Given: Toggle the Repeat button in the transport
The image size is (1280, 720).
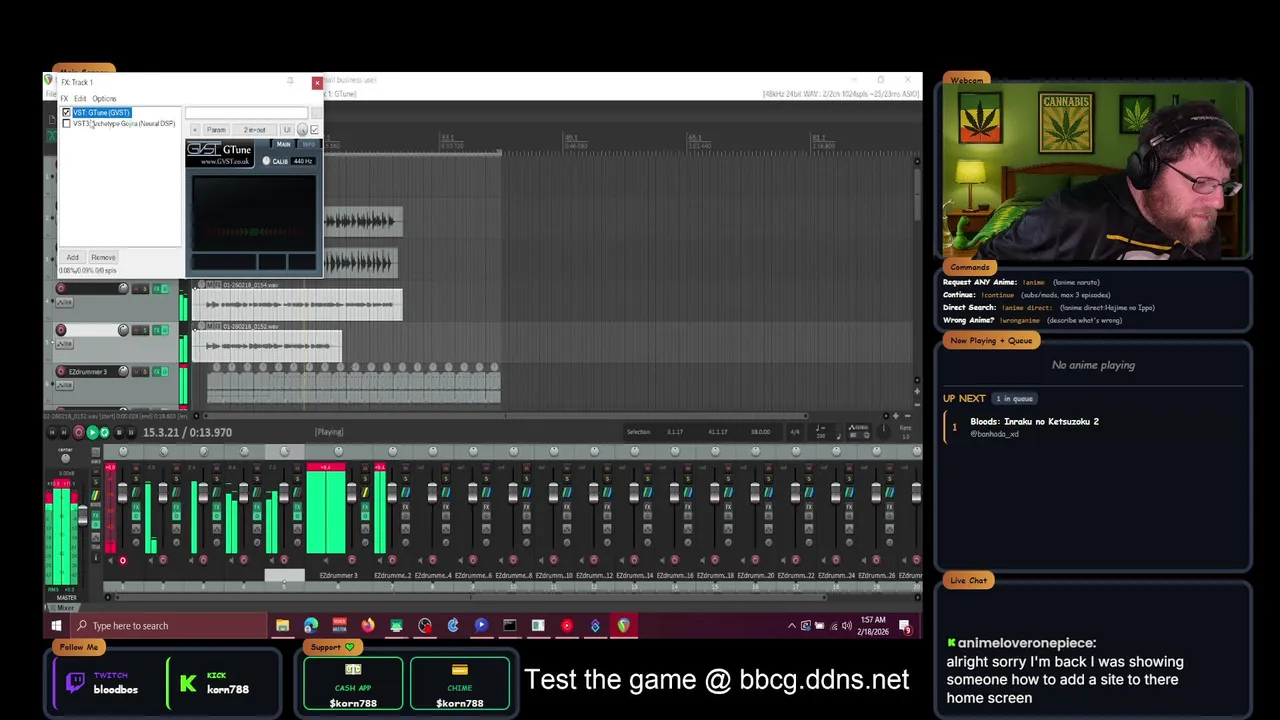Looking at the screenshot, I should point(105,432).
